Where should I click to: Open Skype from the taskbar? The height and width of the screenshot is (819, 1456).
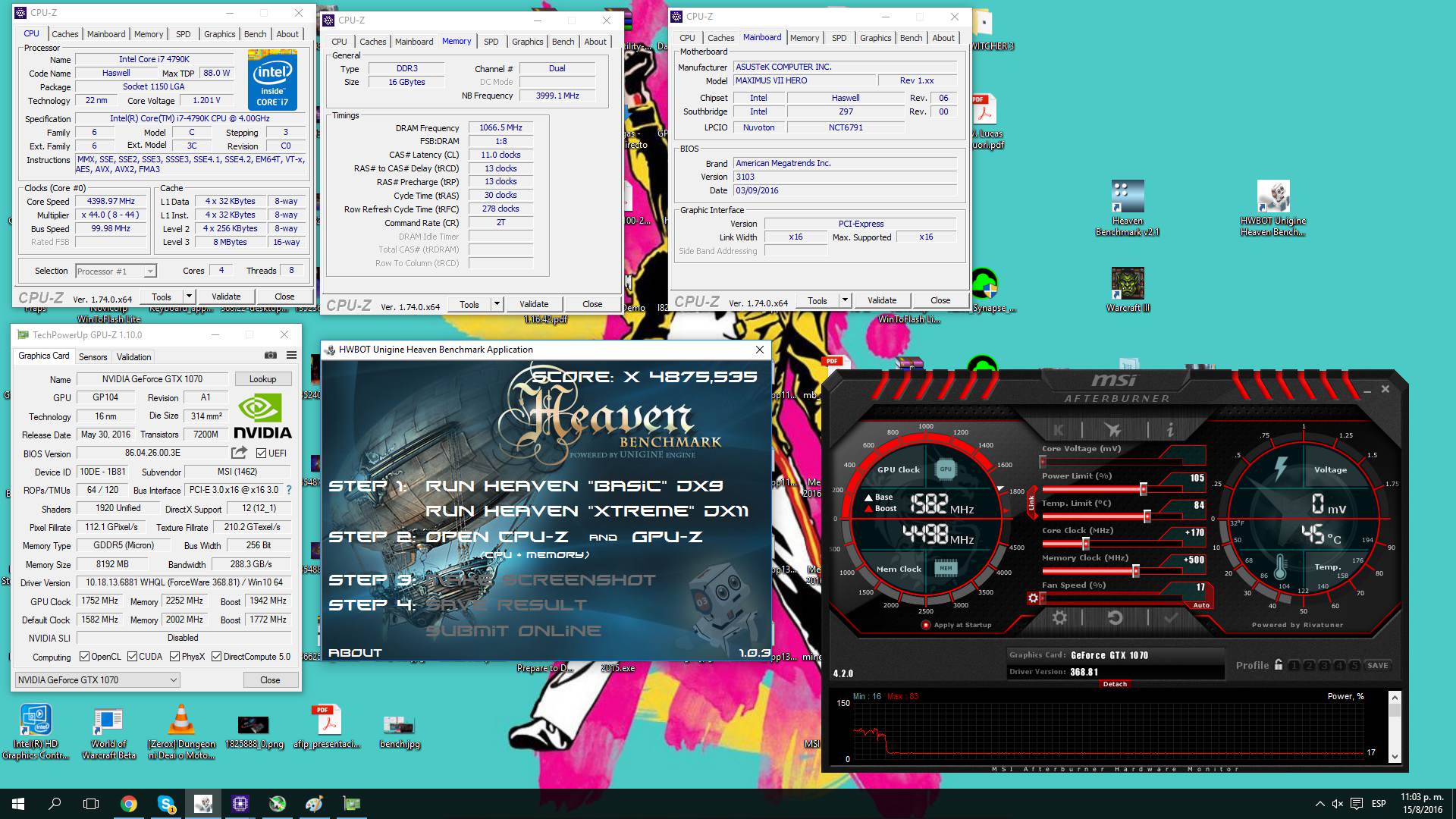[x=166, y=804]
